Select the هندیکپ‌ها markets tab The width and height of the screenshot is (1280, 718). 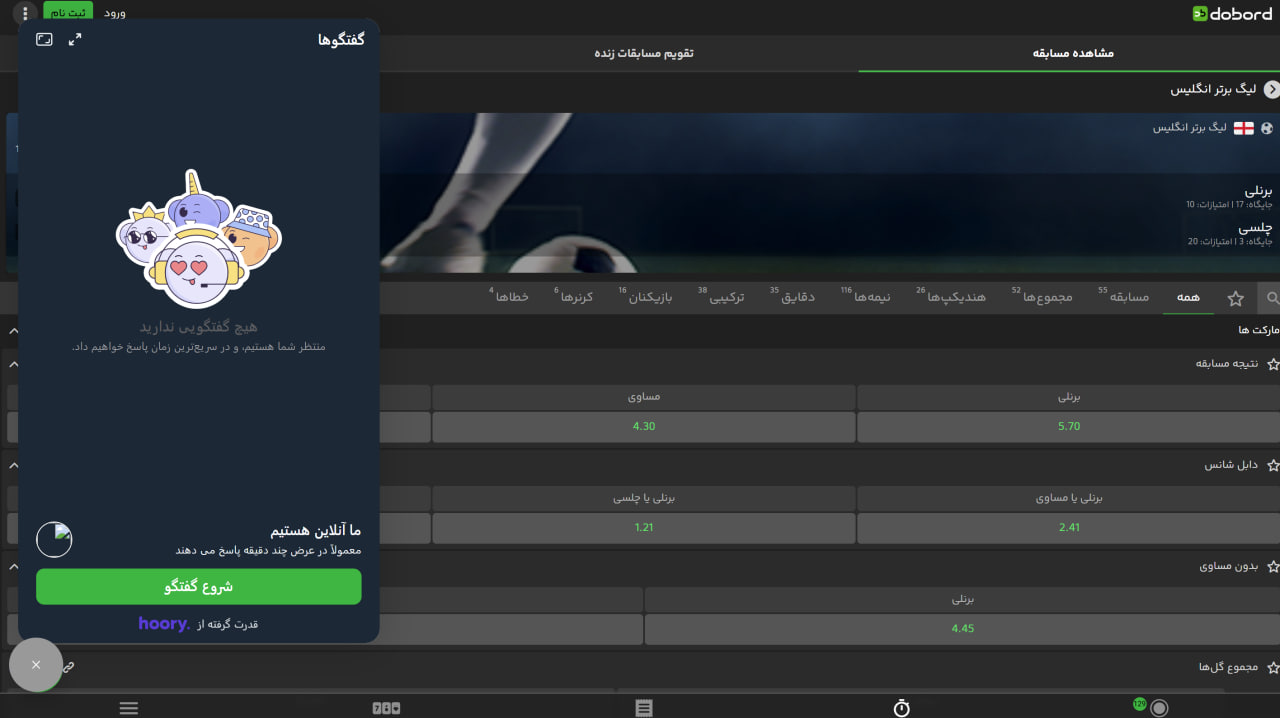coord(955,298)
